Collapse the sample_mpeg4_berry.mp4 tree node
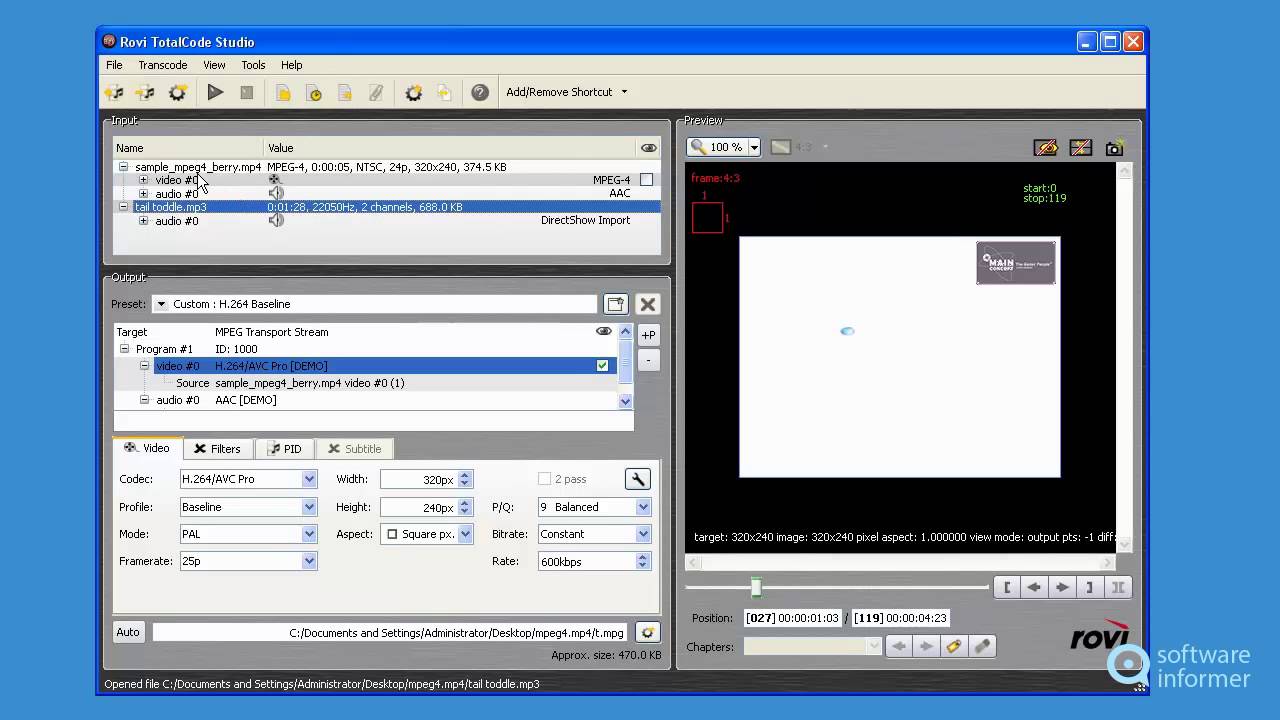The width and height of the screenshot is (1280, 720). point(123,167)
